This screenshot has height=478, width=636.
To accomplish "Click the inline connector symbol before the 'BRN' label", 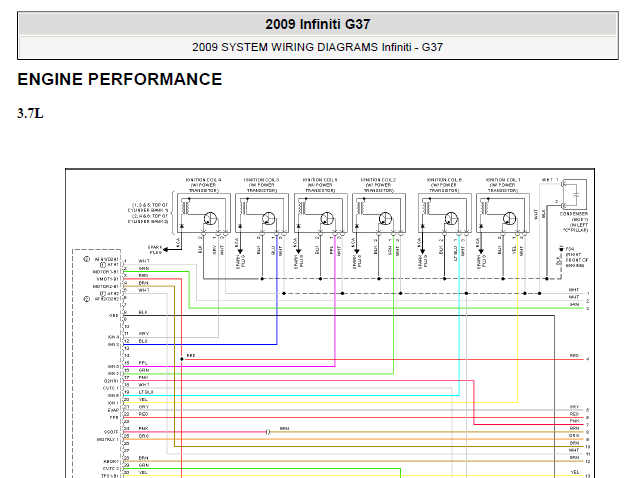I will coord(268,432).
